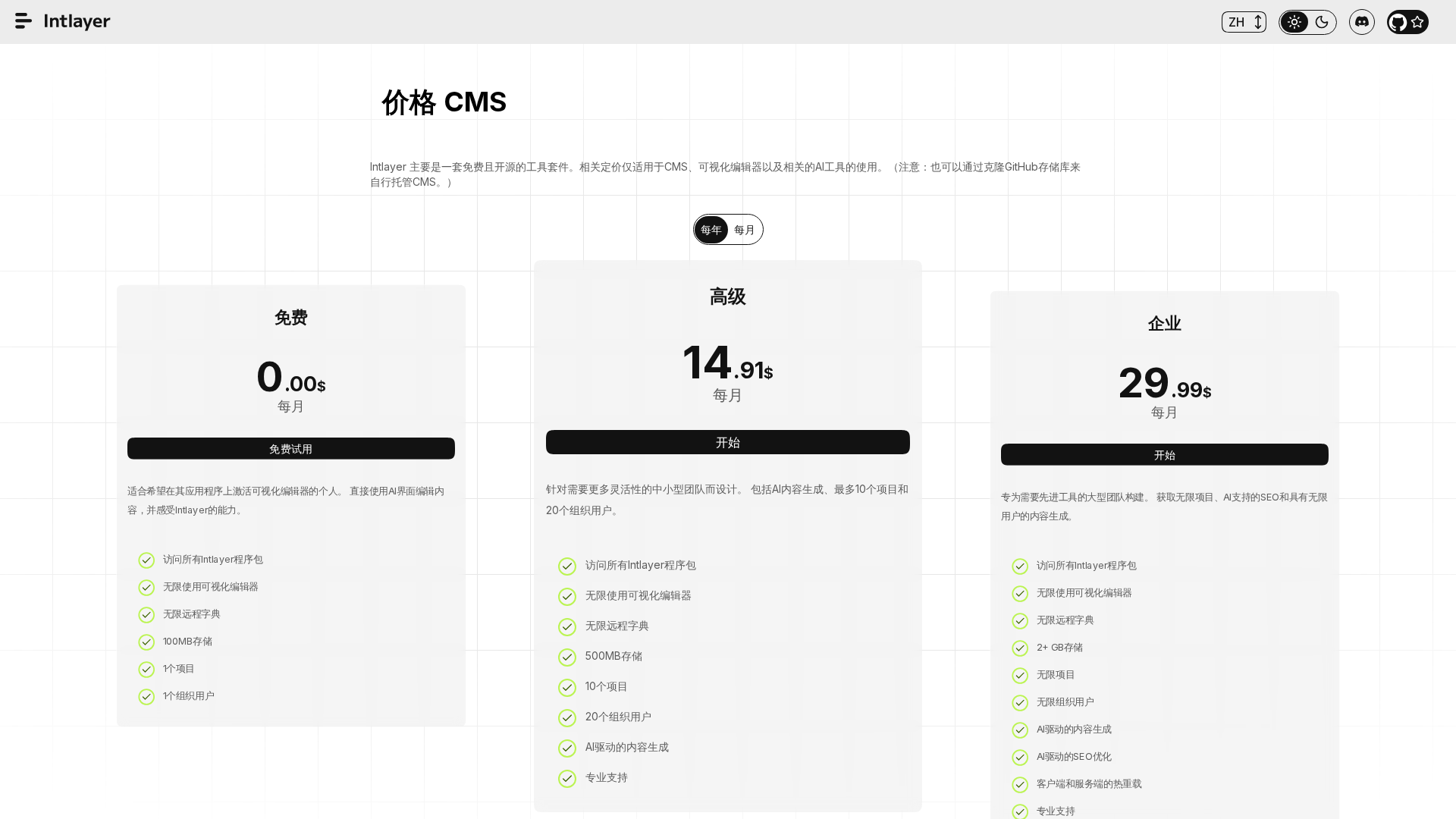Click 开始 button in 高级 plan
Image resolution: width=1456 pixels, height=819 pixels.
coord(728,442)
